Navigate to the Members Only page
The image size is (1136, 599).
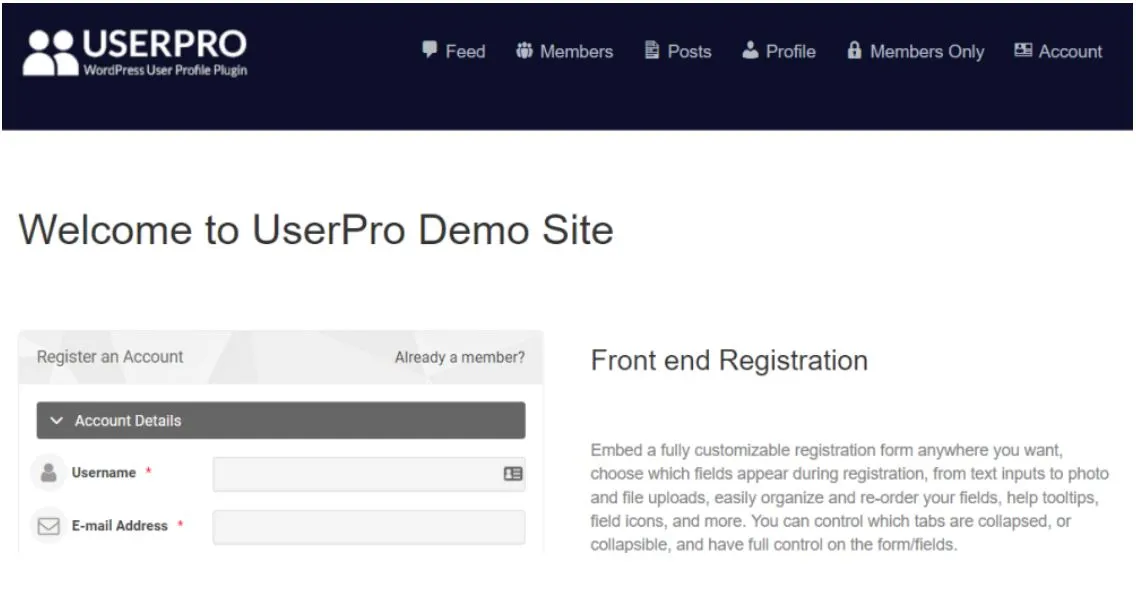[x=926, y=51]
